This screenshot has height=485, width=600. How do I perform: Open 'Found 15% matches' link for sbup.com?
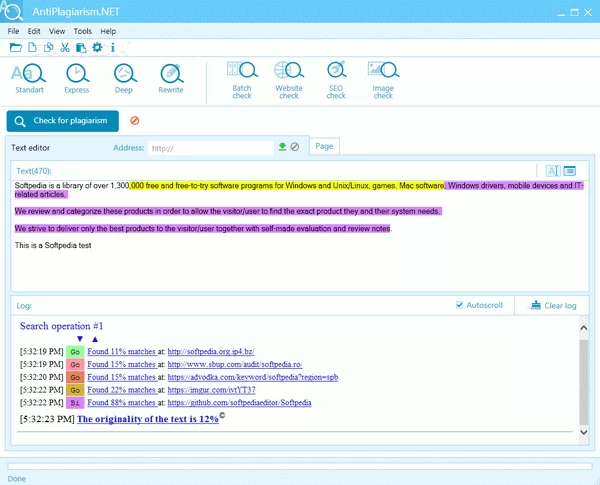122,364
